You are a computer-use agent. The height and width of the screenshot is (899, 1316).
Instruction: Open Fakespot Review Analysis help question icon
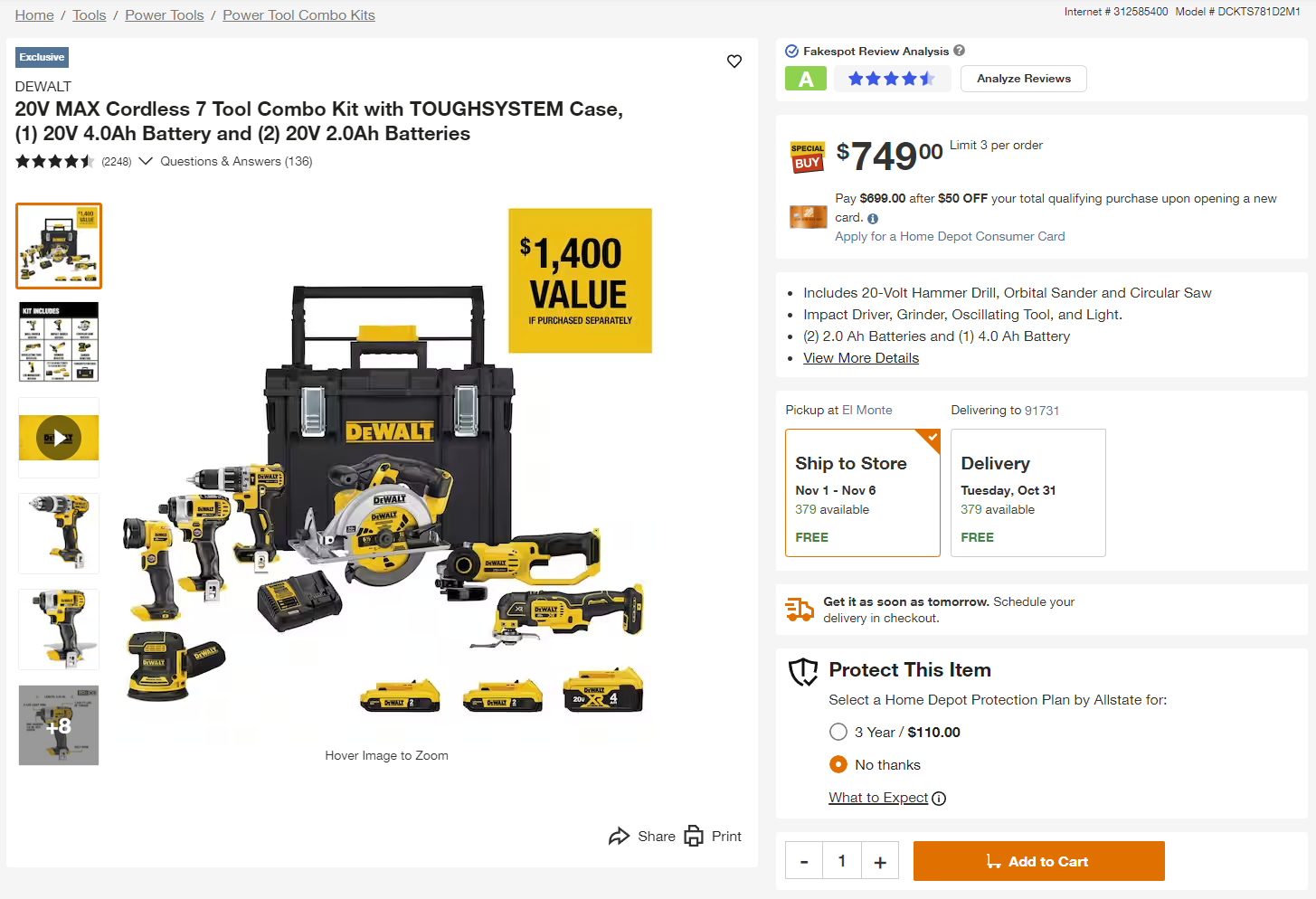pyautogui.click(x=959, y=51)
